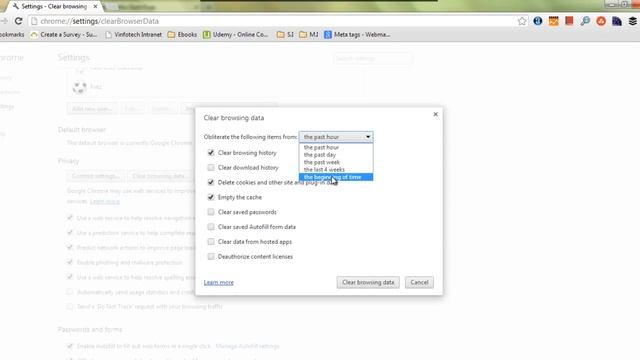
Task: Reload the page with the refresh icon
Action: tap(18, 21)
